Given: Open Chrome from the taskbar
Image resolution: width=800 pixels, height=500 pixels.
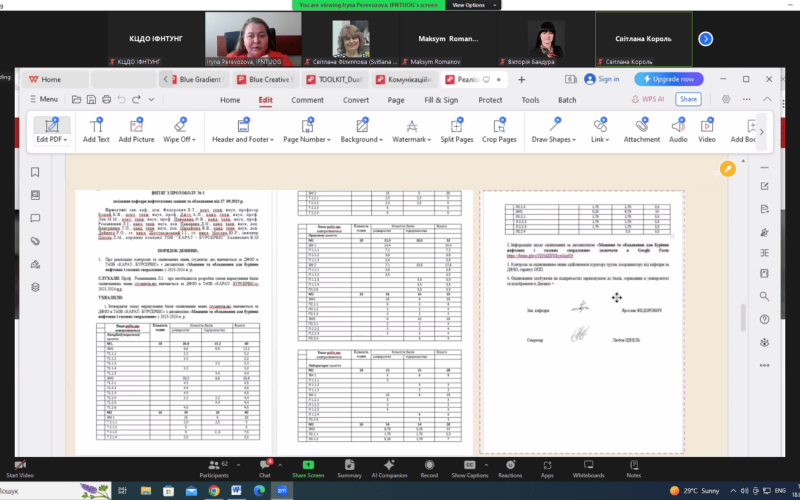Looking at the screenshot, I should point(214,491).
